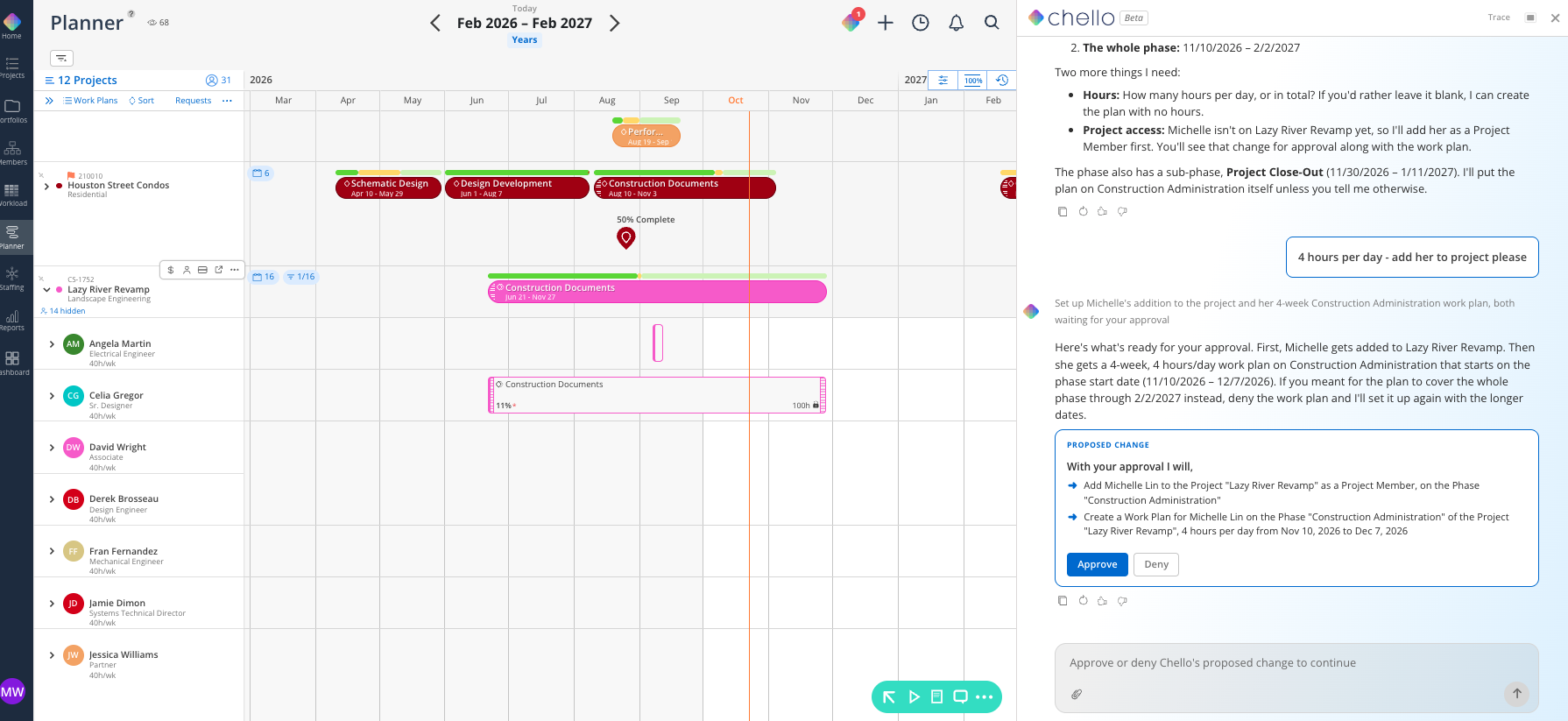Image resolution: width=1568 pixels, height=721 pixels.
Task: Toggle the Work Plans view
Action: 90,101
